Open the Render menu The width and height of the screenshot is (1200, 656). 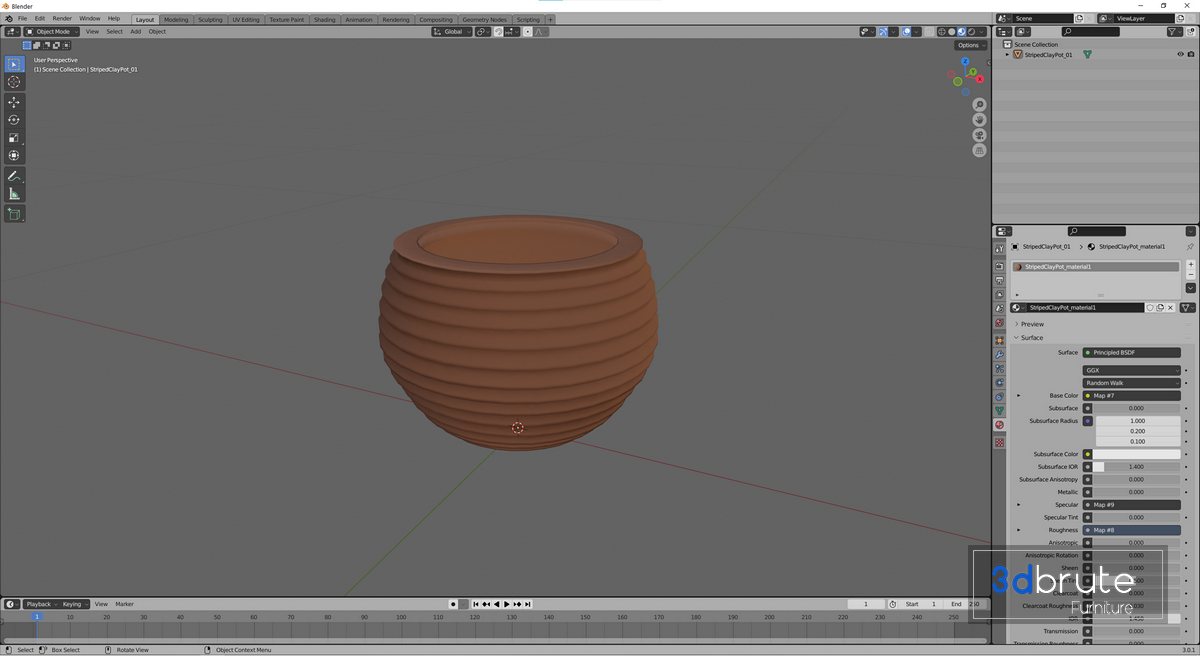(x=62, y=18)
